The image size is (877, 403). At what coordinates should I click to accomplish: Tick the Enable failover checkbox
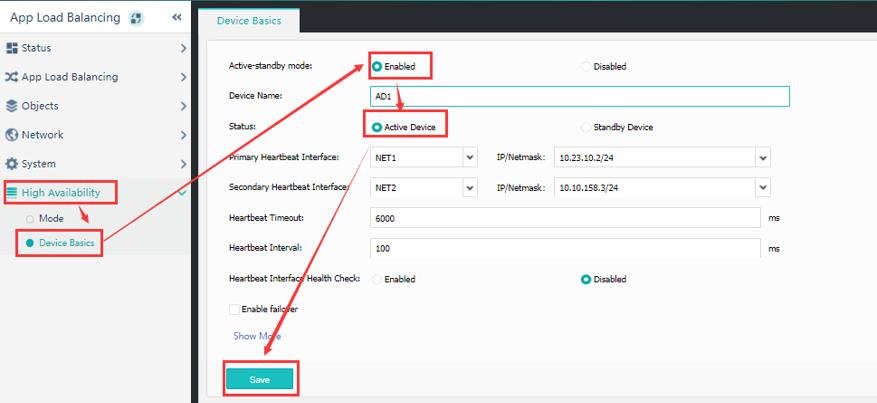[234, 309]
